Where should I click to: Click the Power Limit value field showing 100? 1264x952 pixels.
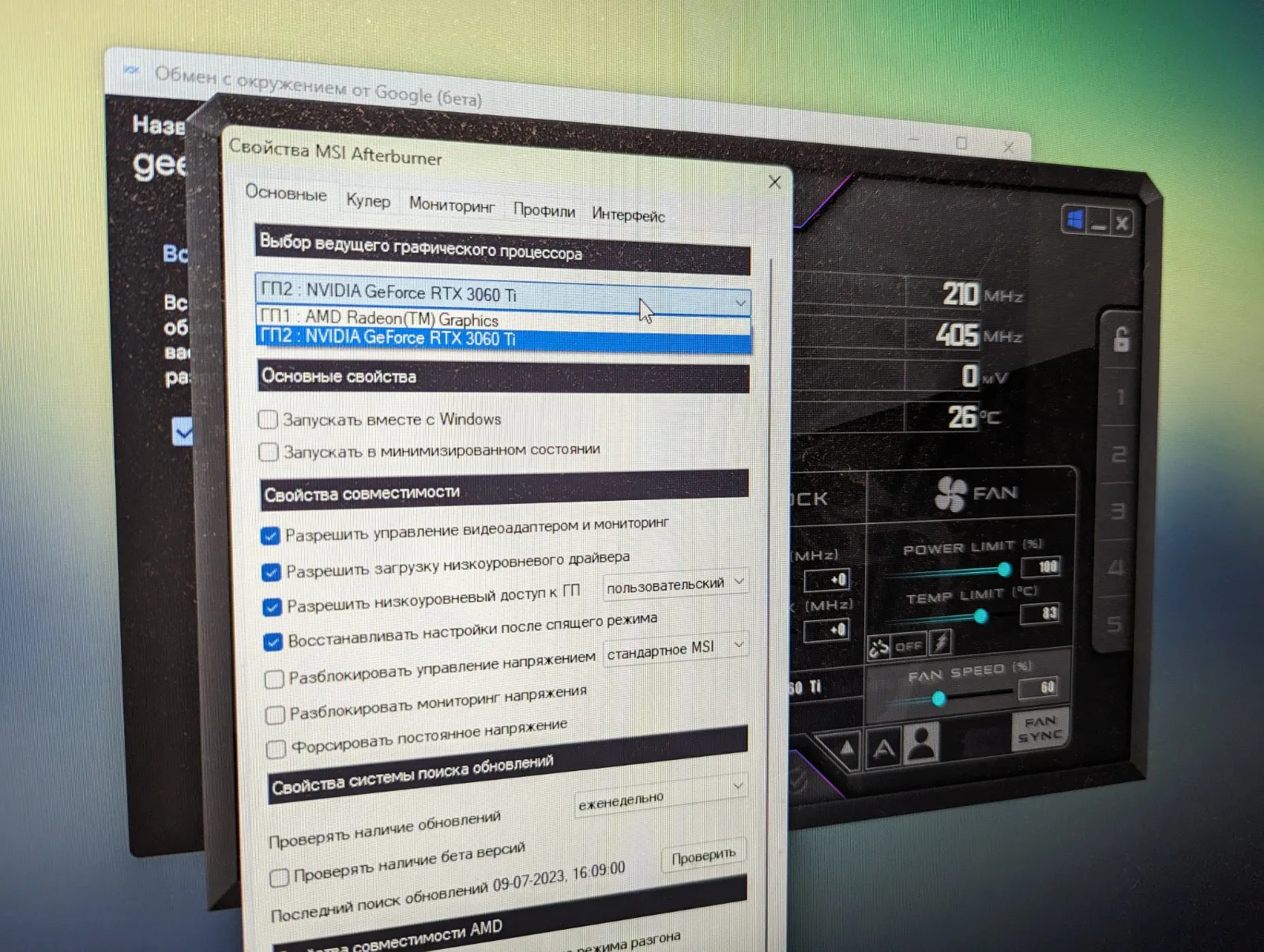click(1041, 566)
